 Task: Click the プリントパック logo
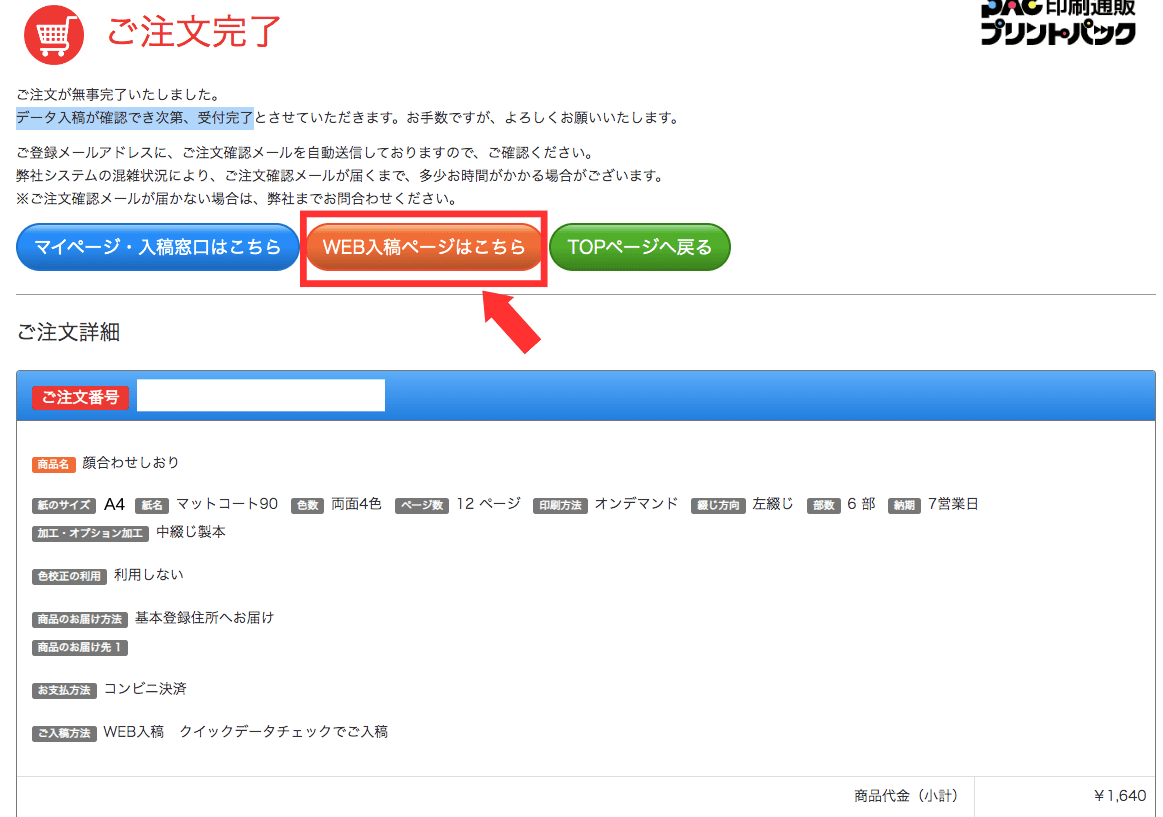[x=1058, y=22]
